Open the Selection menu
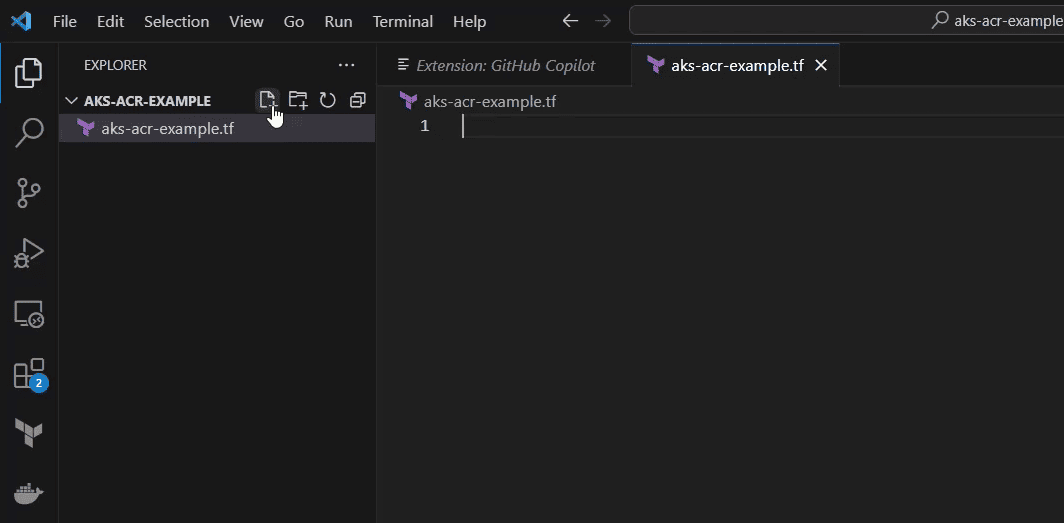Screen dimensions: 1064x523 (x=177, y=21)
